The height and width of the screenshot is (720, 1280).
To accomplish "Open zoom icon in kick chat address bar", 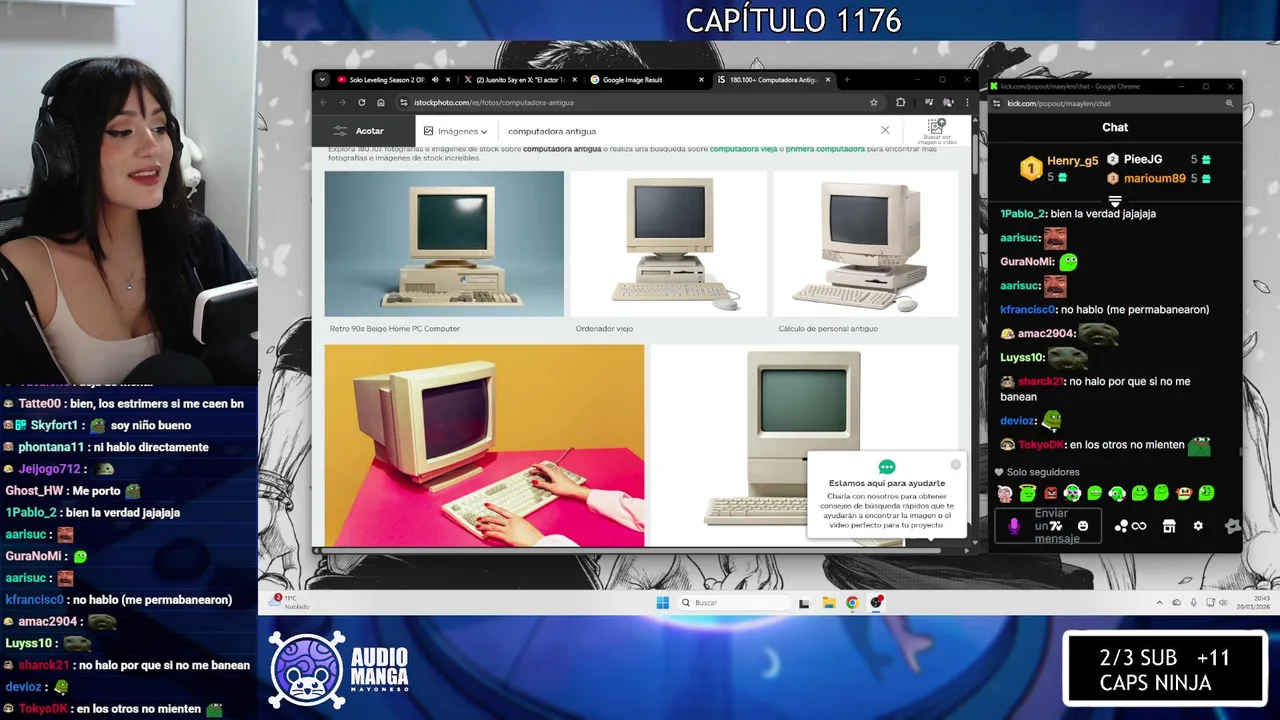I will [x=1229, y=103].
